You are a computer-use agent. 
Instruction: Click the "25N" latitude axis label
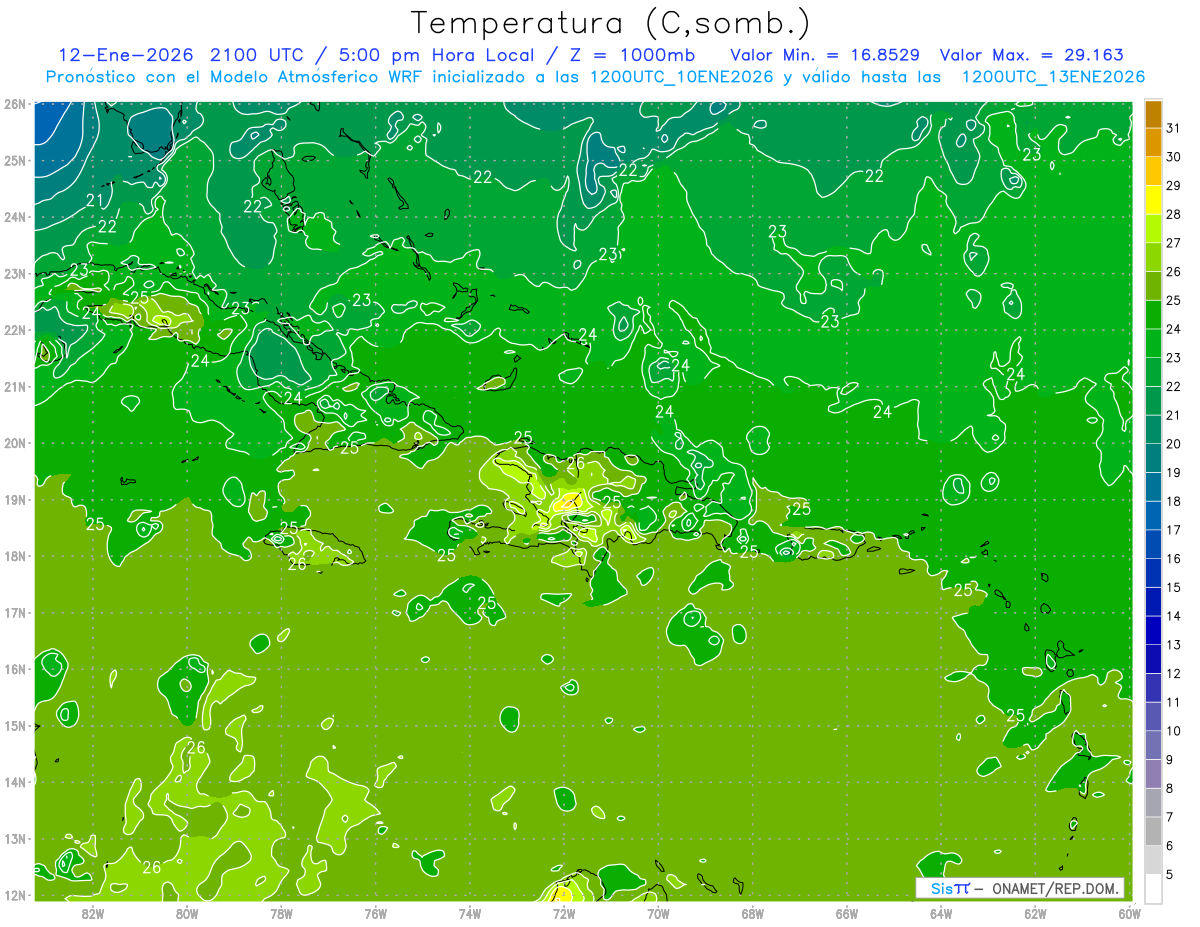(14, 161)
